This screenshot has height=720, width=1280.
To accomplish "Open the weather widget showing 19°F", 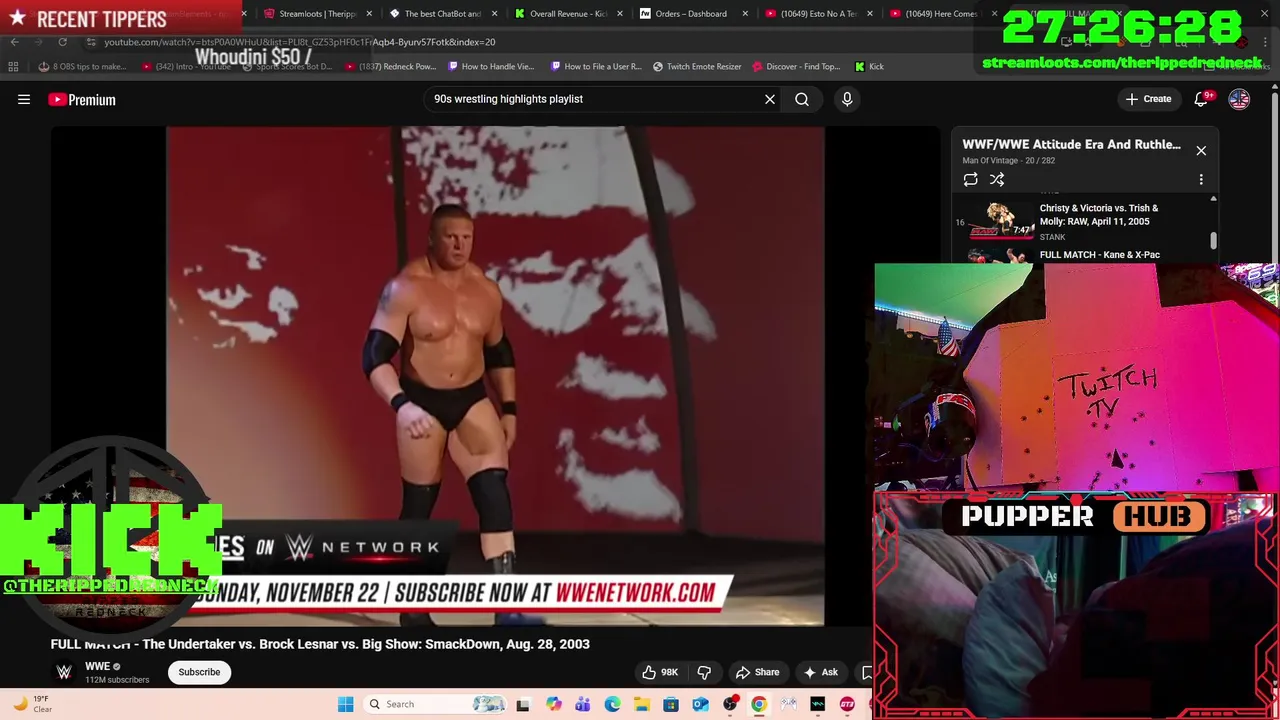I will click(x=32, y=704).
